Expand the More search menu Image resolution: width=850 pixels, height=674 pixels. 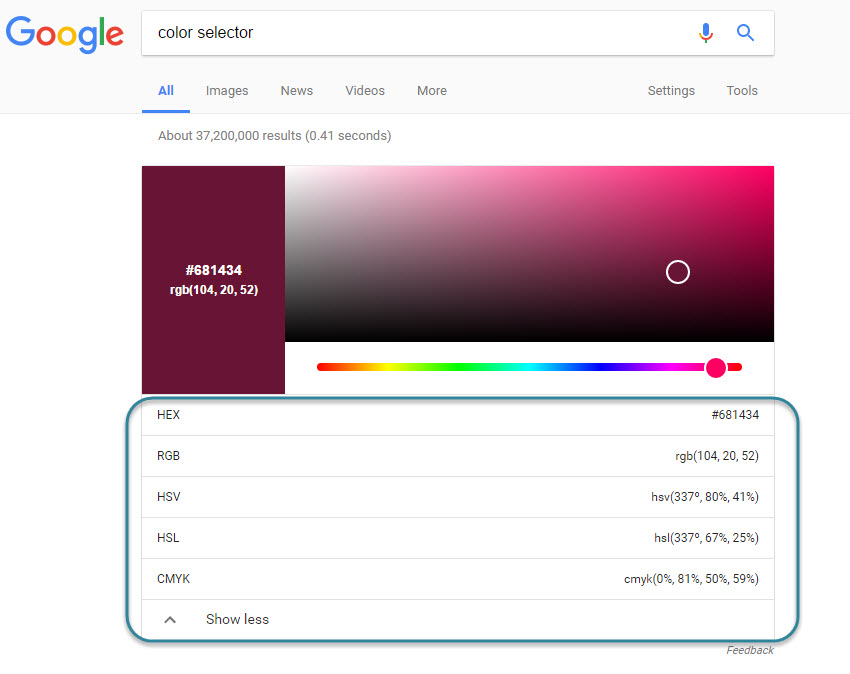coord(432,91)
